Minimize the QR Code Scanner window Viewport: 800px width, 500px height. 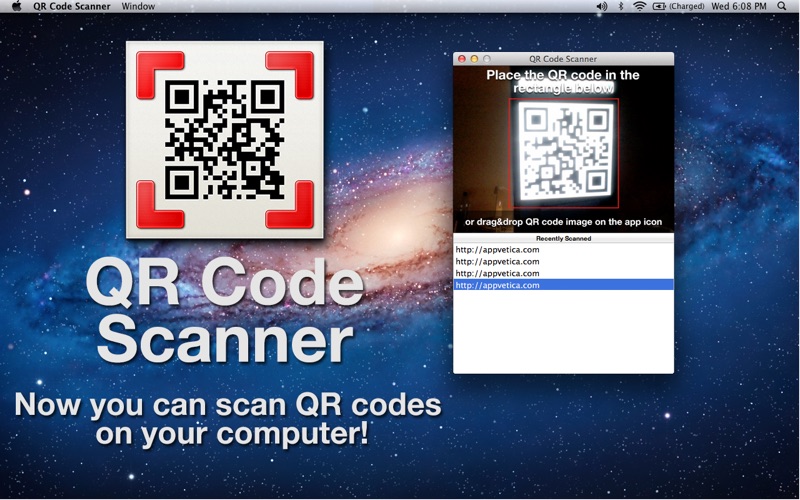pos(474,59)
